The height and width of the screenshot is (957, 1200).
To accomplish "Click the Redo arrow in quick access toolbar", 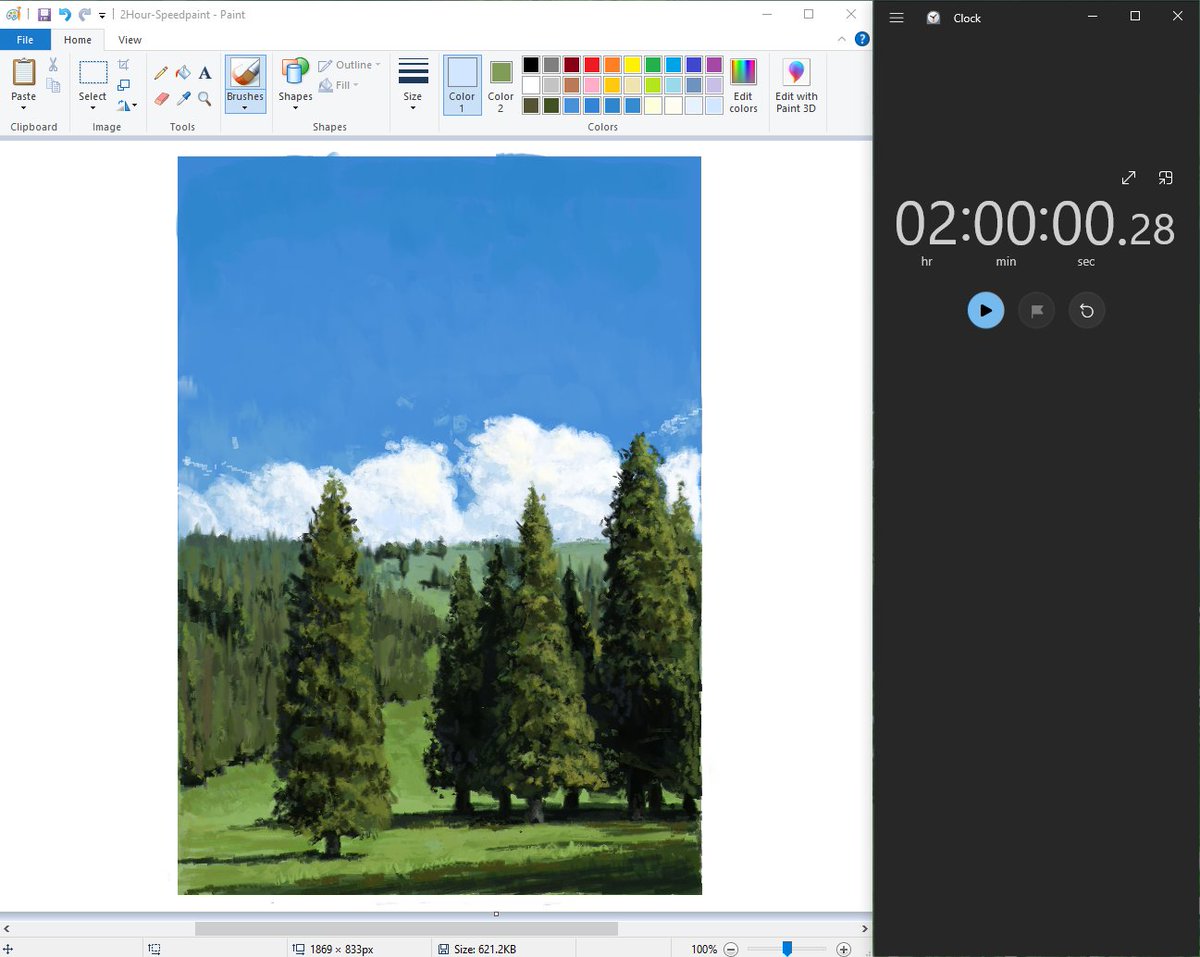I will click(x=85, y=15).
